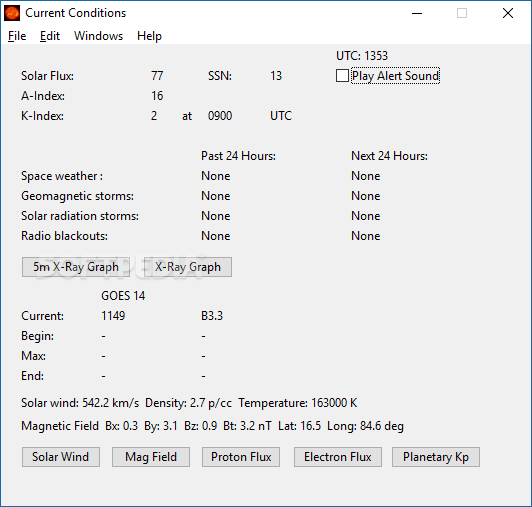Open the 5m X-Ray Graph
The height and width of the screenshot is (507, 532).
76,267
